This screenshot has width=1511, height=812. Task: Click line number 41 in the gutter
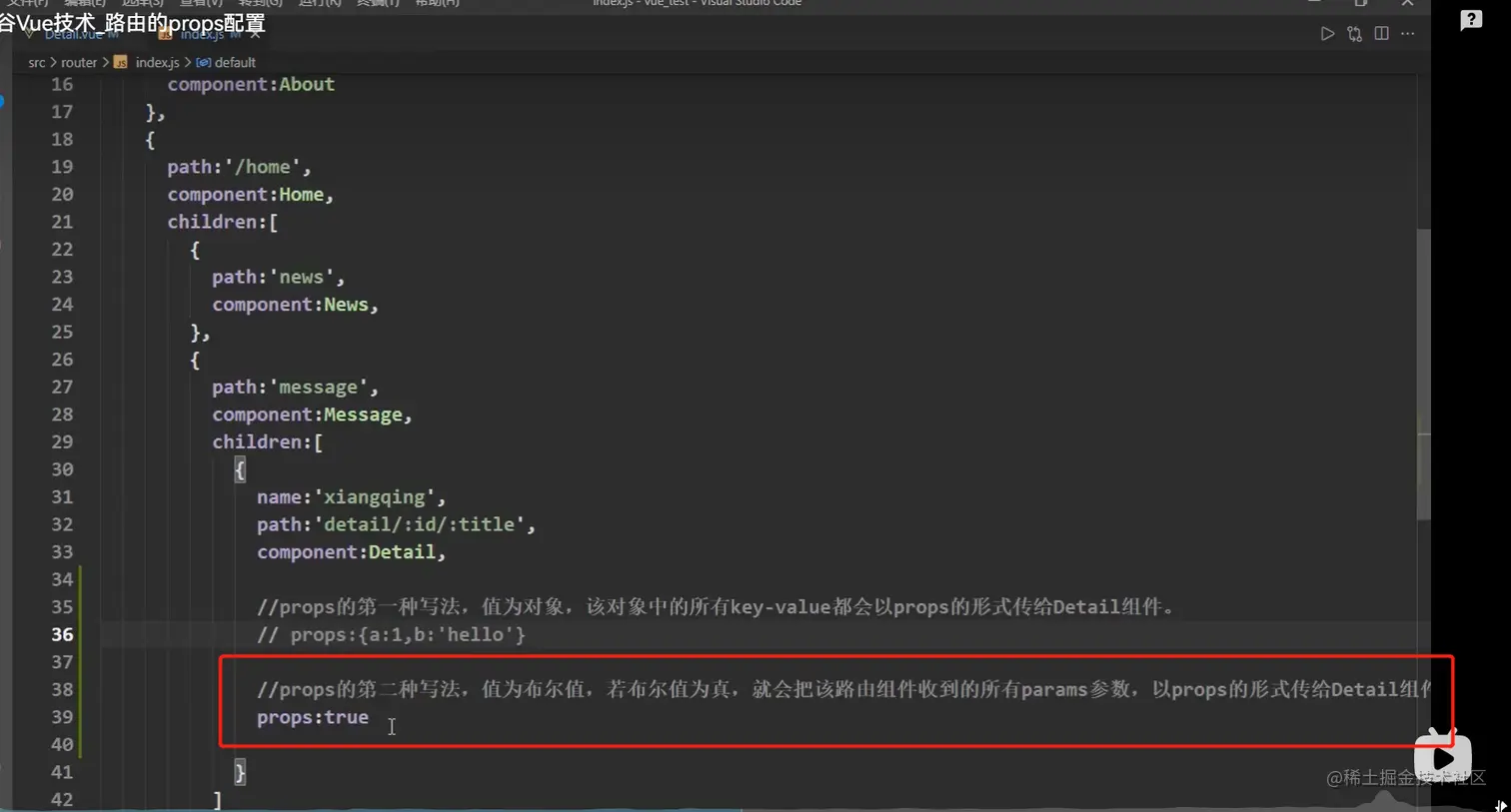point(62,772)
